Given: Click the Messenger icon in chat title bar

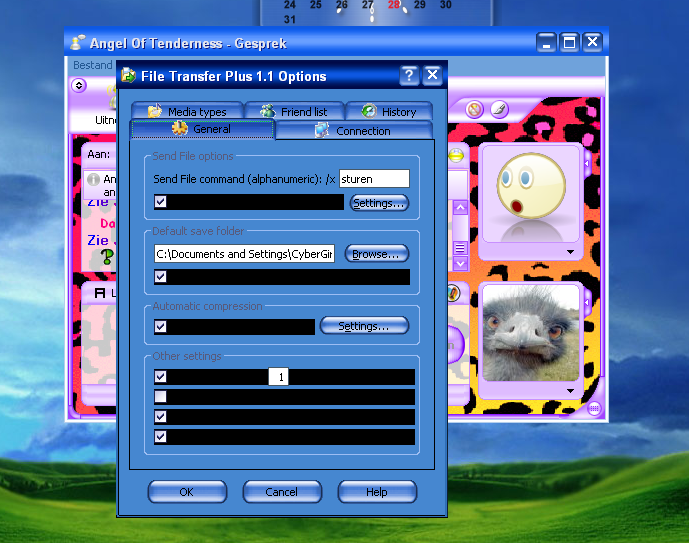Looking at the screenshot, I should tap(77, 42).
